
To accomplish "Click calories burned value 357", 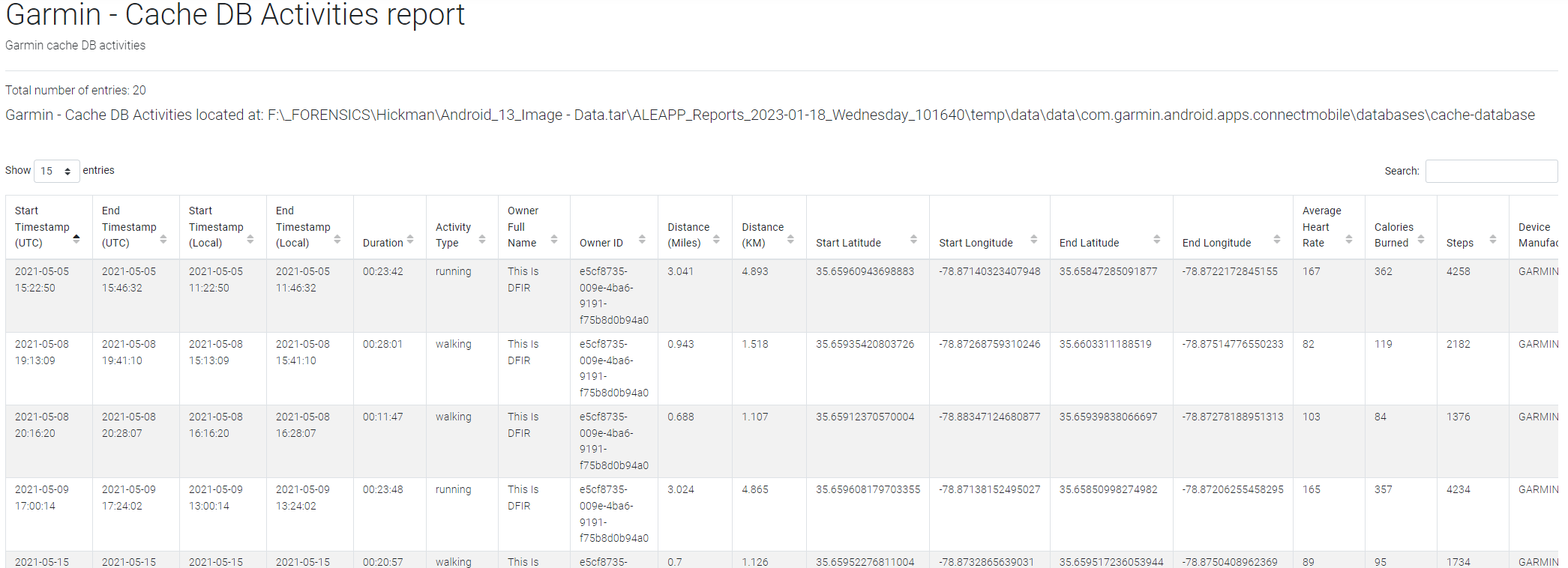I will click(x=1383, y=489).
